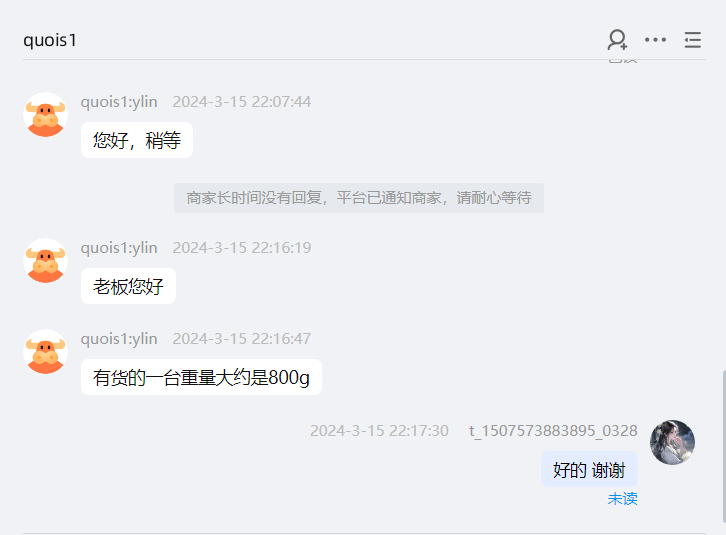Click the timestamp 2024-3-15 22:17:30
Screen dimensions: 726x535
pos(379,431)
